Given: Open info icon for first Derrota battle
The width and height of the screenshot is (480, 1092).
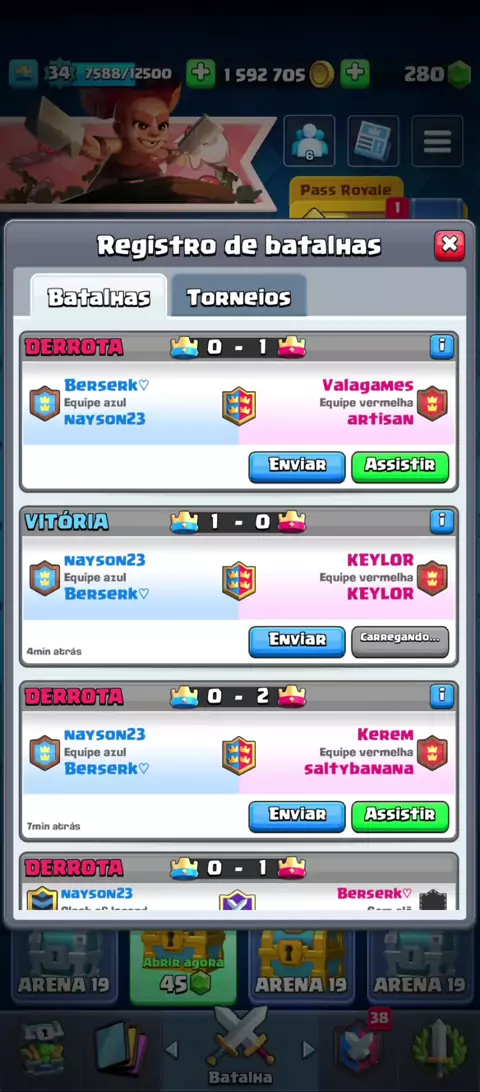Looking at the screenshot, I should [442, 346].
